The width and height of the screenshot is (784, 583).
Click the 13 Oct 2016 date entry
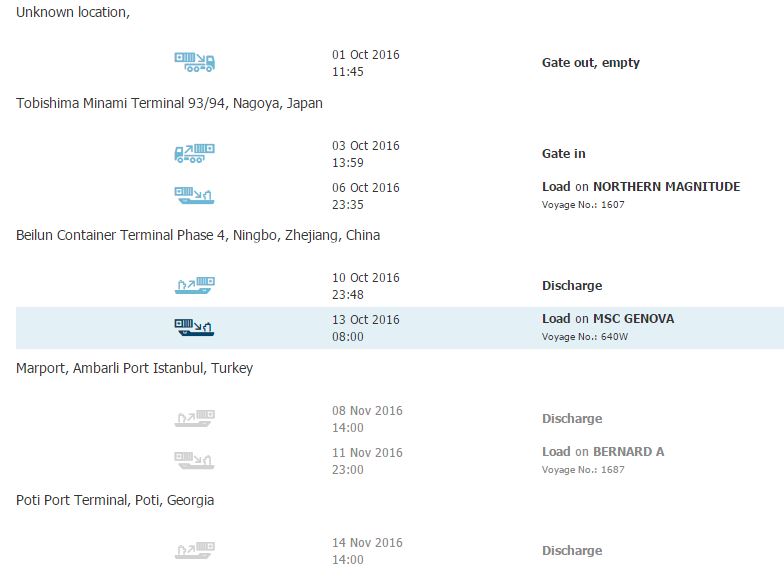pos(366,320)
